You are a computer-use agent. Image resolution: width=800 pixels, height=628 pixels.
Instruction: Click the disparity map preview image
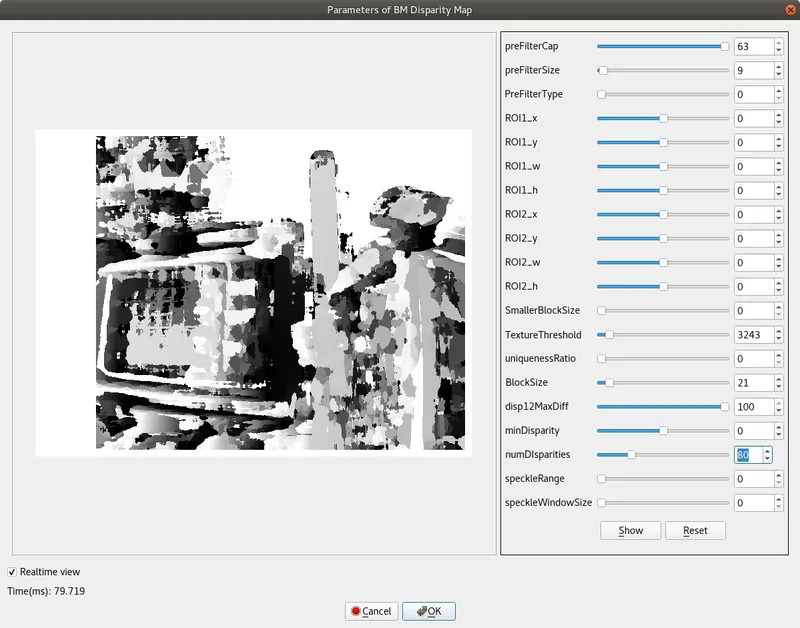coord(254,293)
